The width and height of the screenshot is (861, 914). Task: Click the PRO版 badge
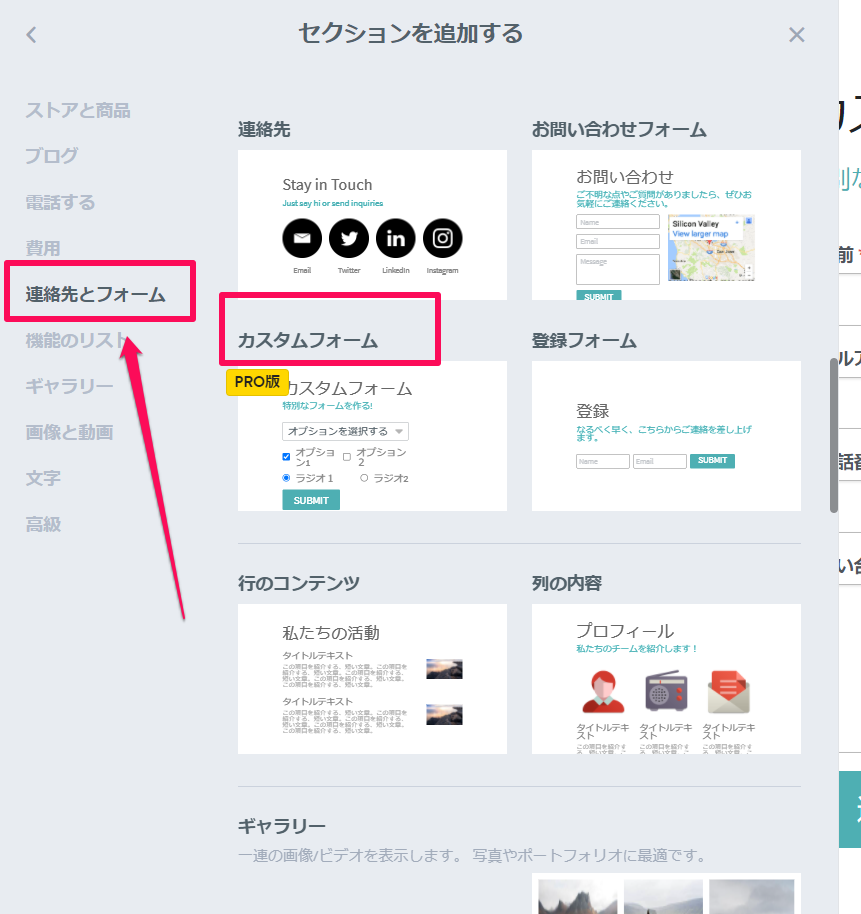pyautogui.click(x=257, y=382)
